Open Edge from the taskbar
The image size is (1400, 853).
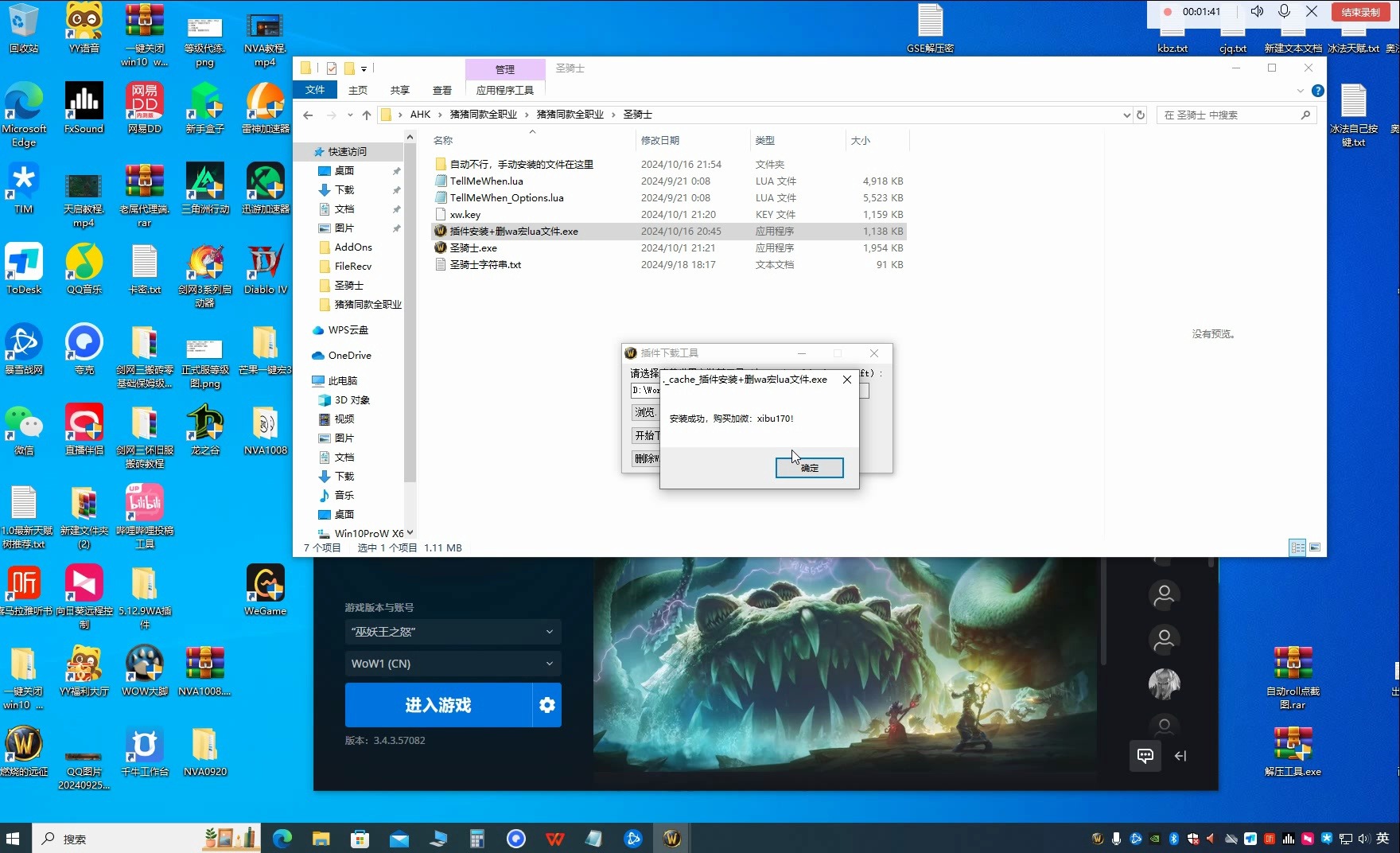(282, 839)
